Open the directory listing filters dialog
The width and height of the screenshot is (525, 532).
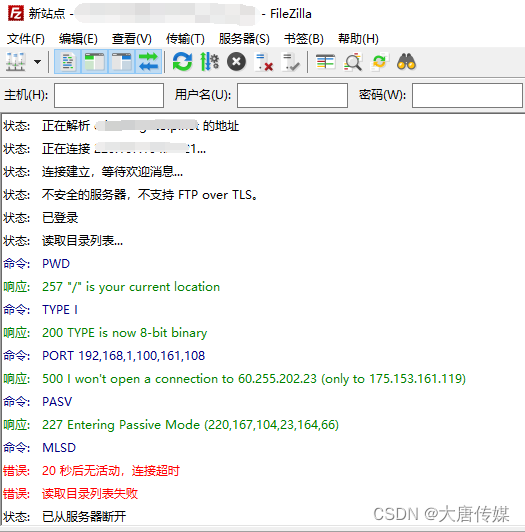pyautogui.click(x=325, y=62)
